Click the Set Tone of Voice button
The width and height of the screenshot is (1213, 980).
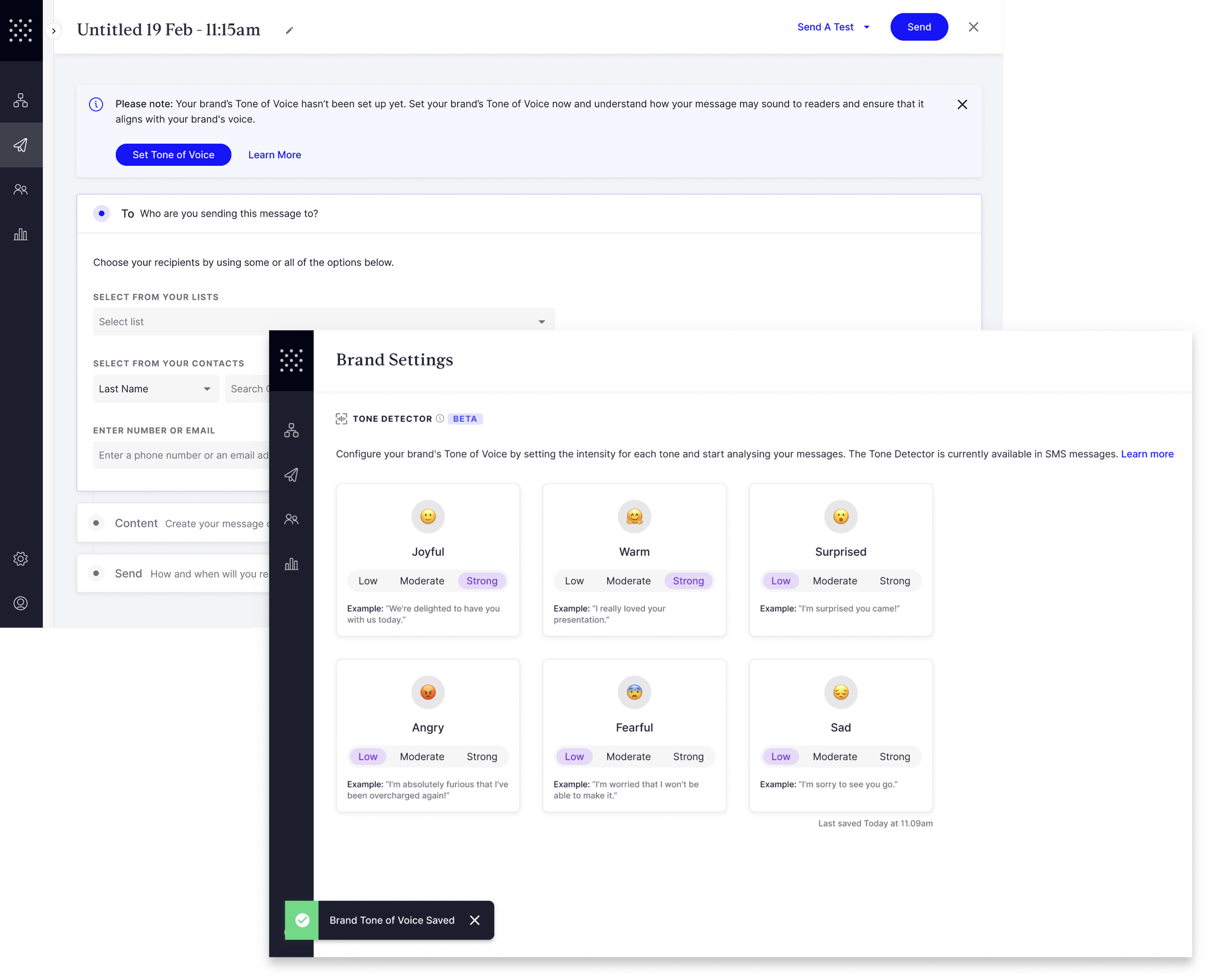tap(173, 155)
